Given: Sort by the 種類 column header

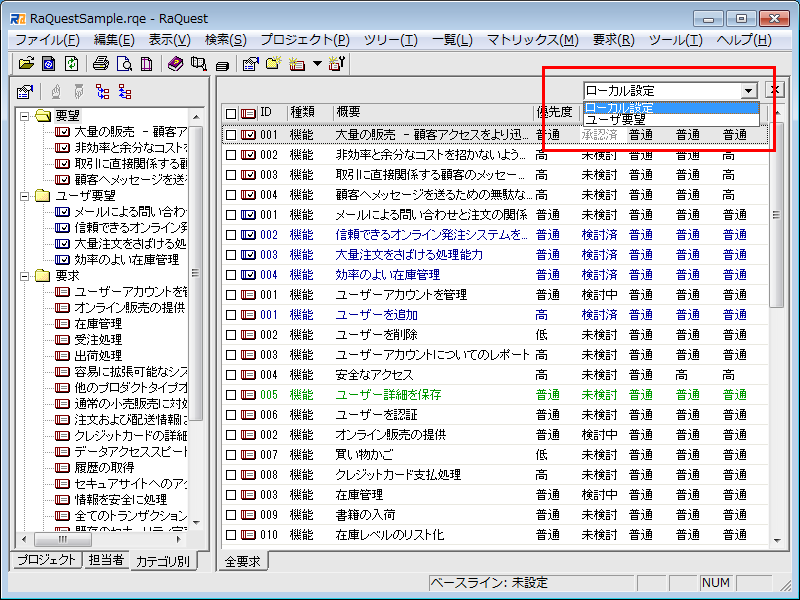Looking at the screenshot, I should tap(309, 112).
